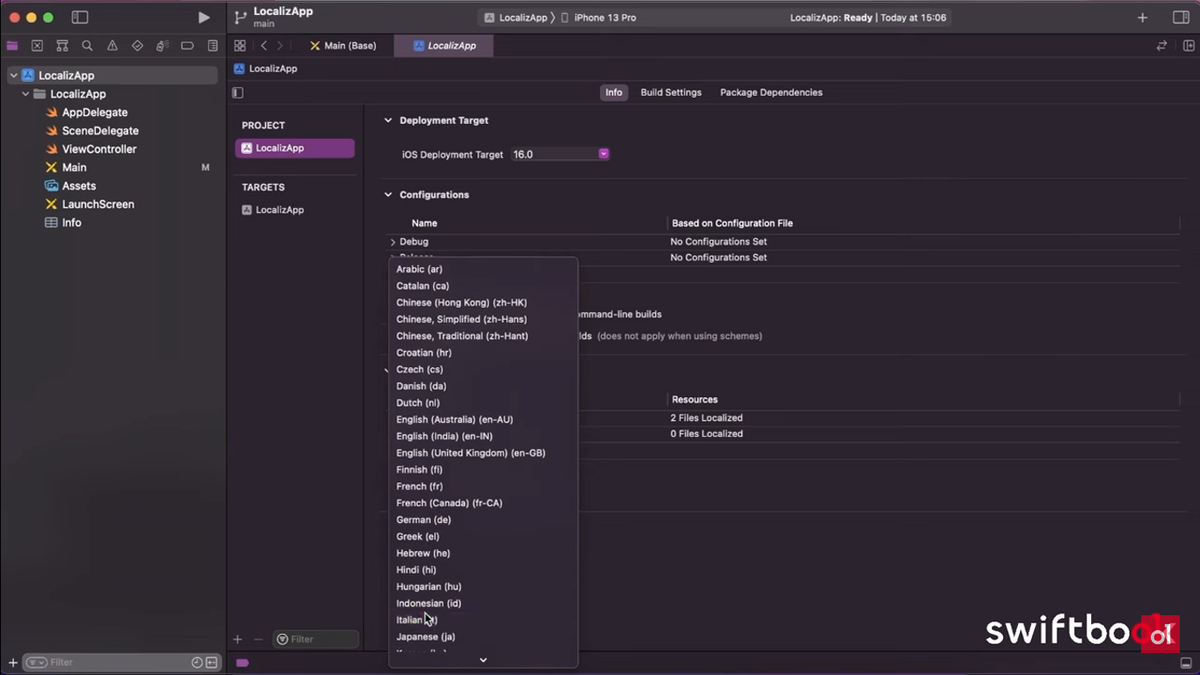Switch to the Build Settings tab
This screenshot has width=1200, height=675.
[671, 92]
